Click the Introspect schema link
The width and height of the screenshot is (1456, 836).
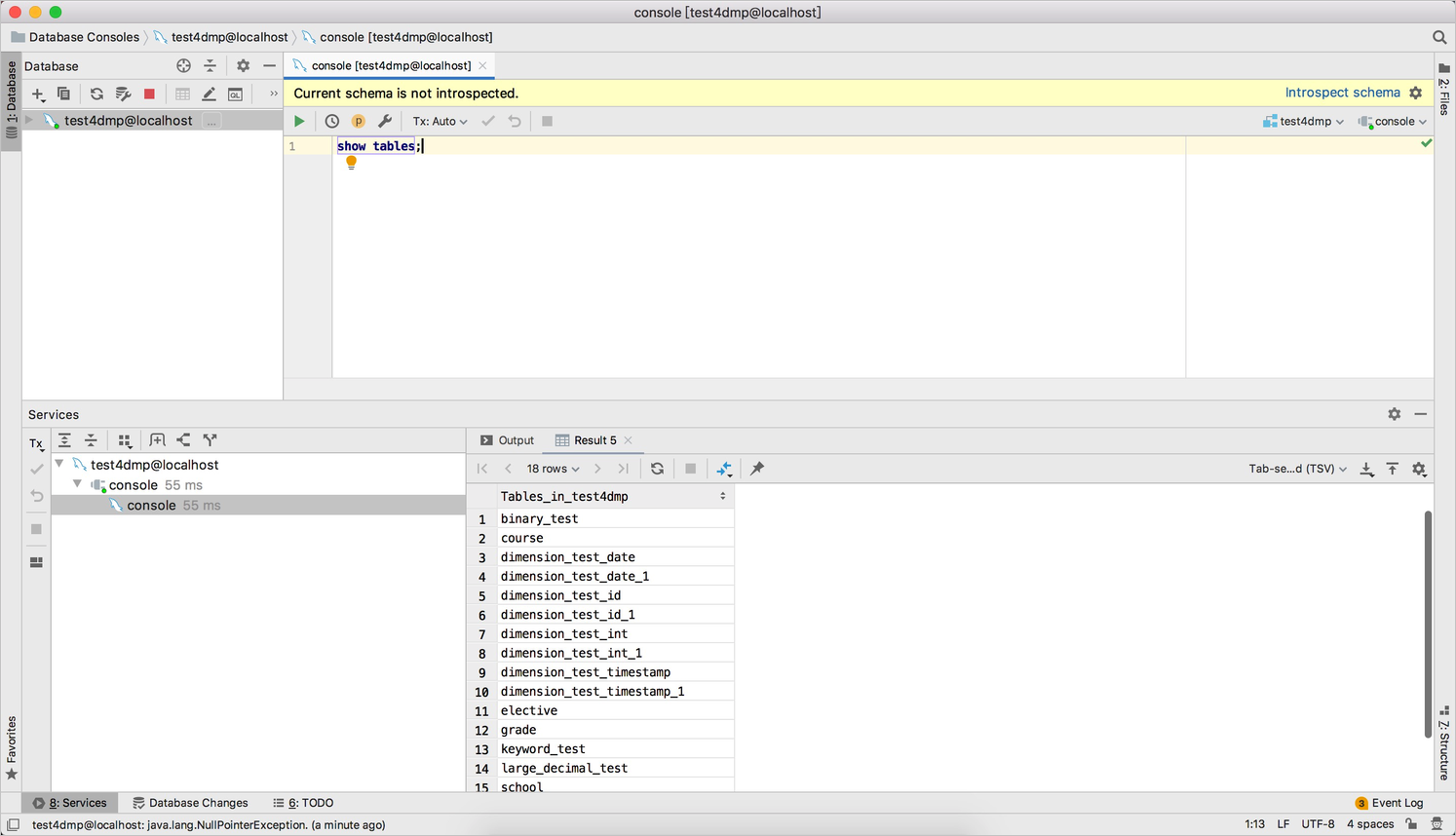click(x=1342, y=93)
